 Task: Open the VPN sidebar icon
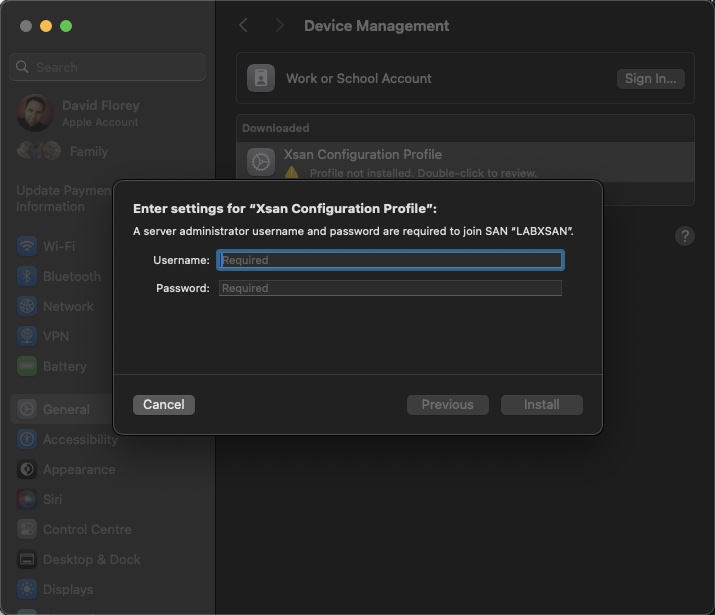point(27,336)
